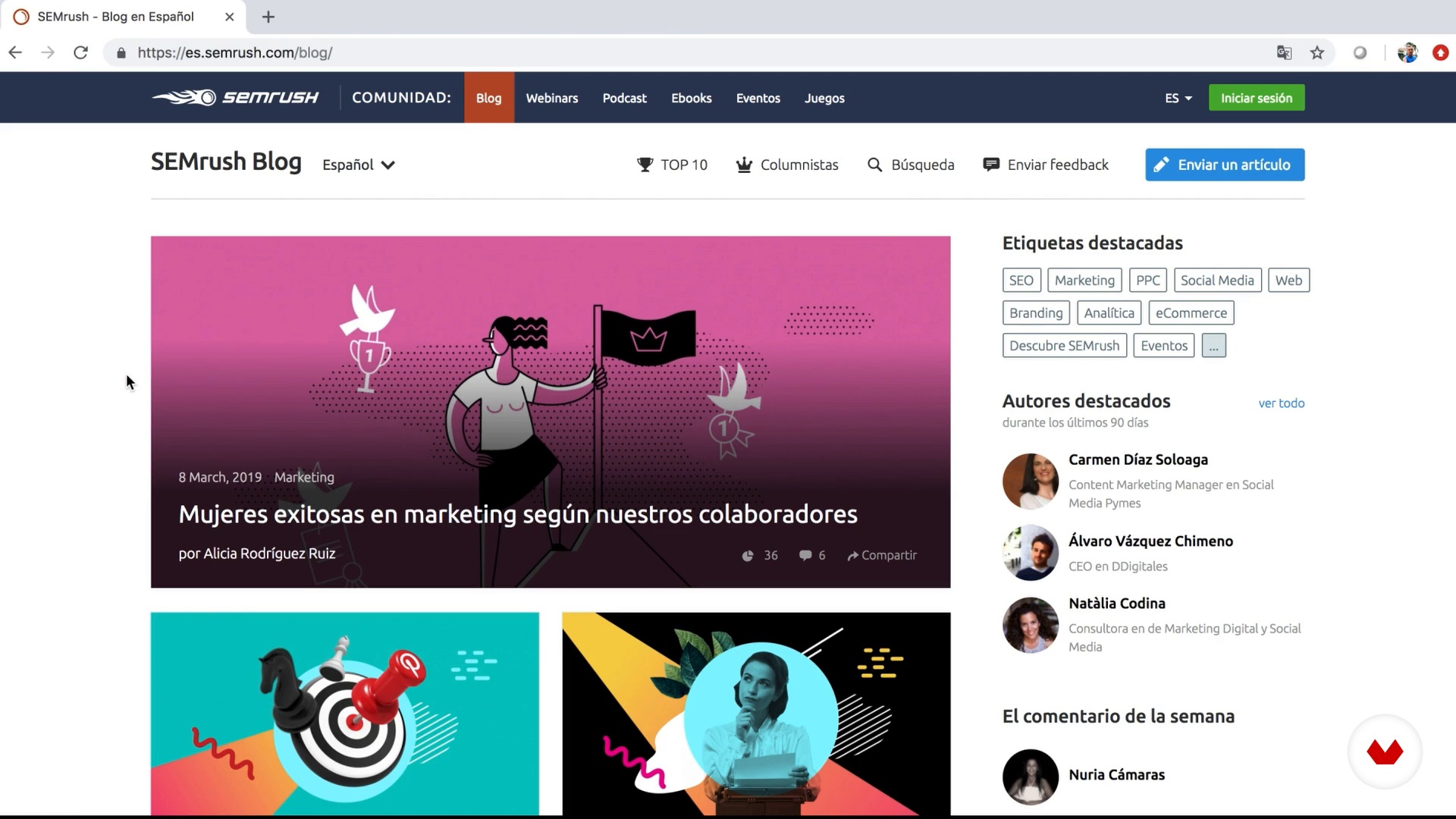The height and width of the screenshot is (819, 1456).
Task: Click the SEMrush Blog heading
Action: tap(226, 162)
